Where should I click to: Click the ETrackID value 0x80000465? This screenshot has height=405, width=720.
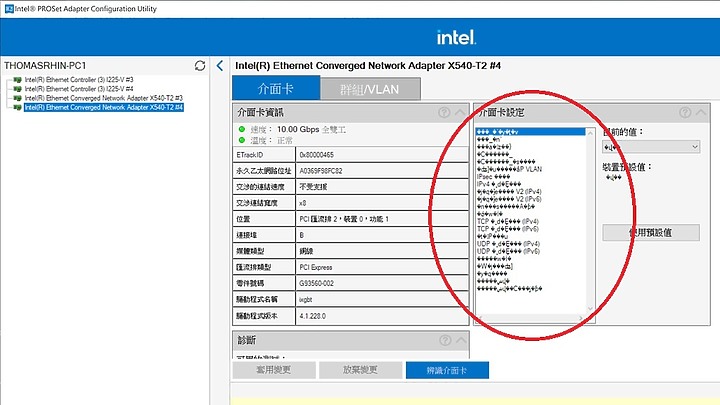316,155
